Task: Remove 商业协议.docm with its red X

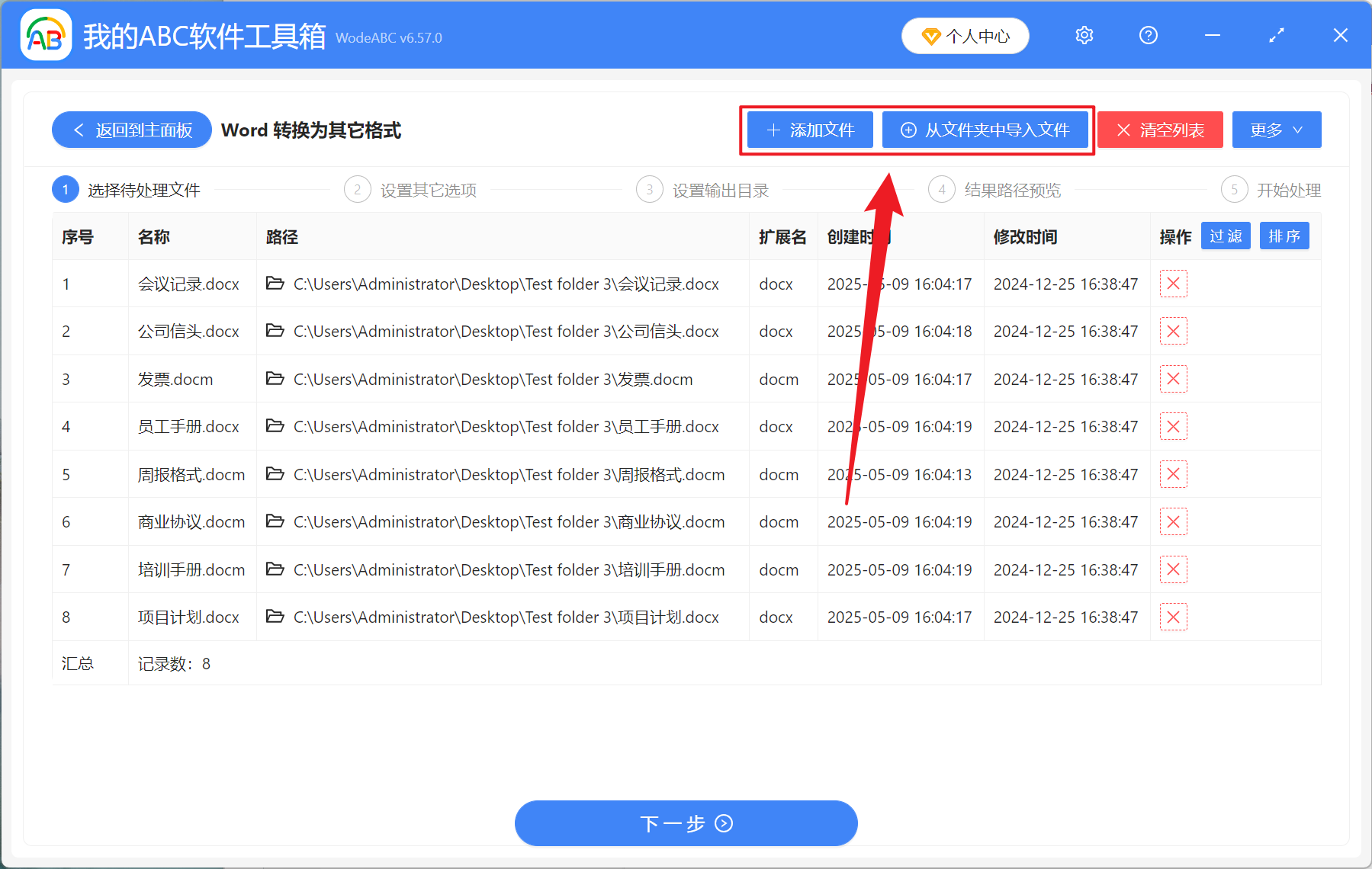Action: point(1174,521)
